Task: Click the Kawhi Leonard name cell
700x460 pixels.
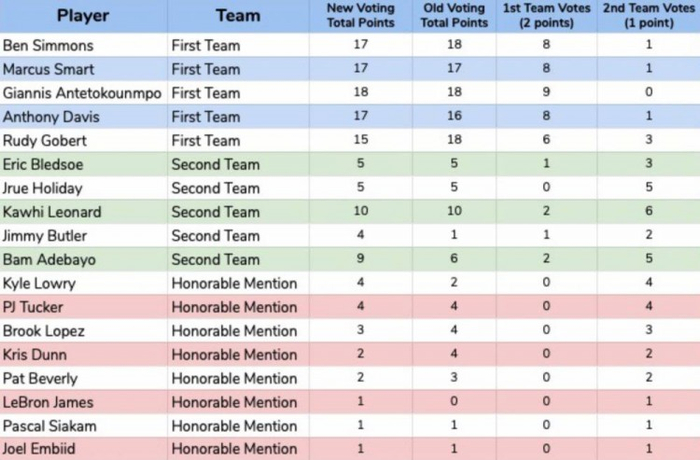Action: click(84, 212)
